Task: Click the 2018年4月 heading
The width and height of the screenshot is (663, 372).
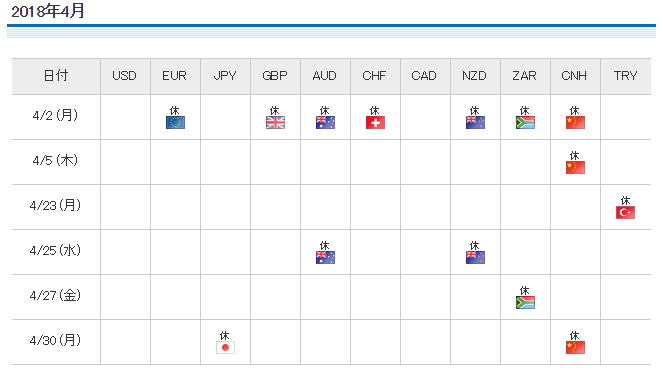Action: point(48,11)
